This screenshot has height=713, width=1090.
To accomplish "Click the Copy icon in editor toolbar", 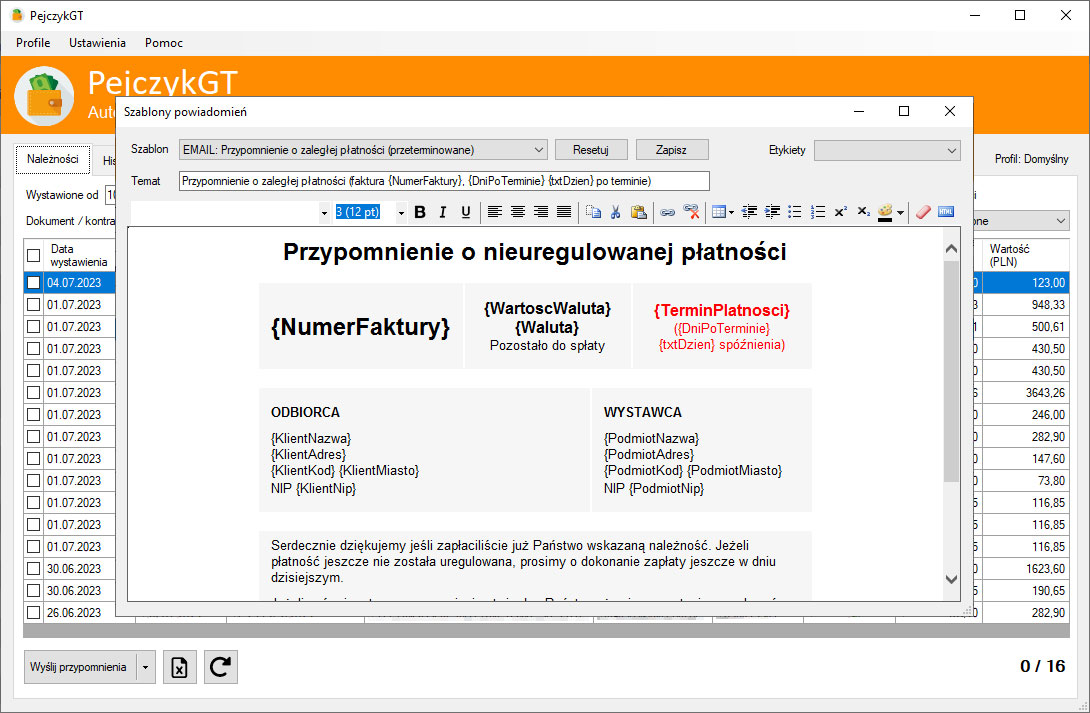I will 593,212.
